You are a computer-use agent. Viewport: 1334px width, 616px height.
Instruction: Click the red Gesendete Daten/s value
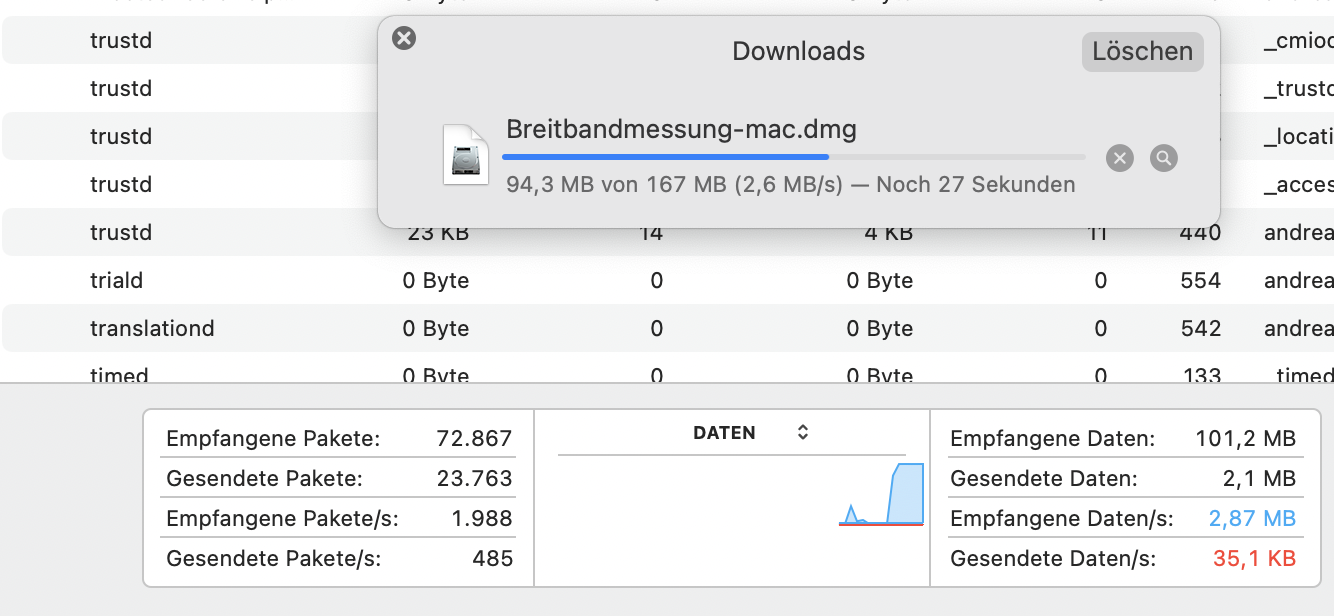tap(1254, 558)
